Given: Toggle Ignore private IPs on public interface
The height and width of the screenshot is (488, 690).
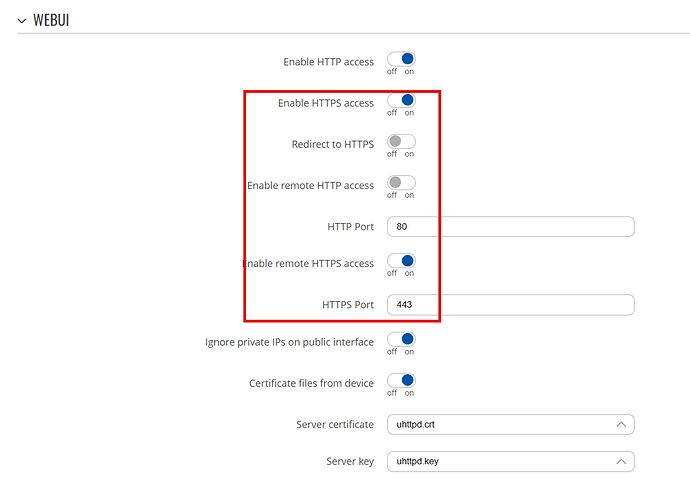Looking at the screenshot, I should [401, 339].
